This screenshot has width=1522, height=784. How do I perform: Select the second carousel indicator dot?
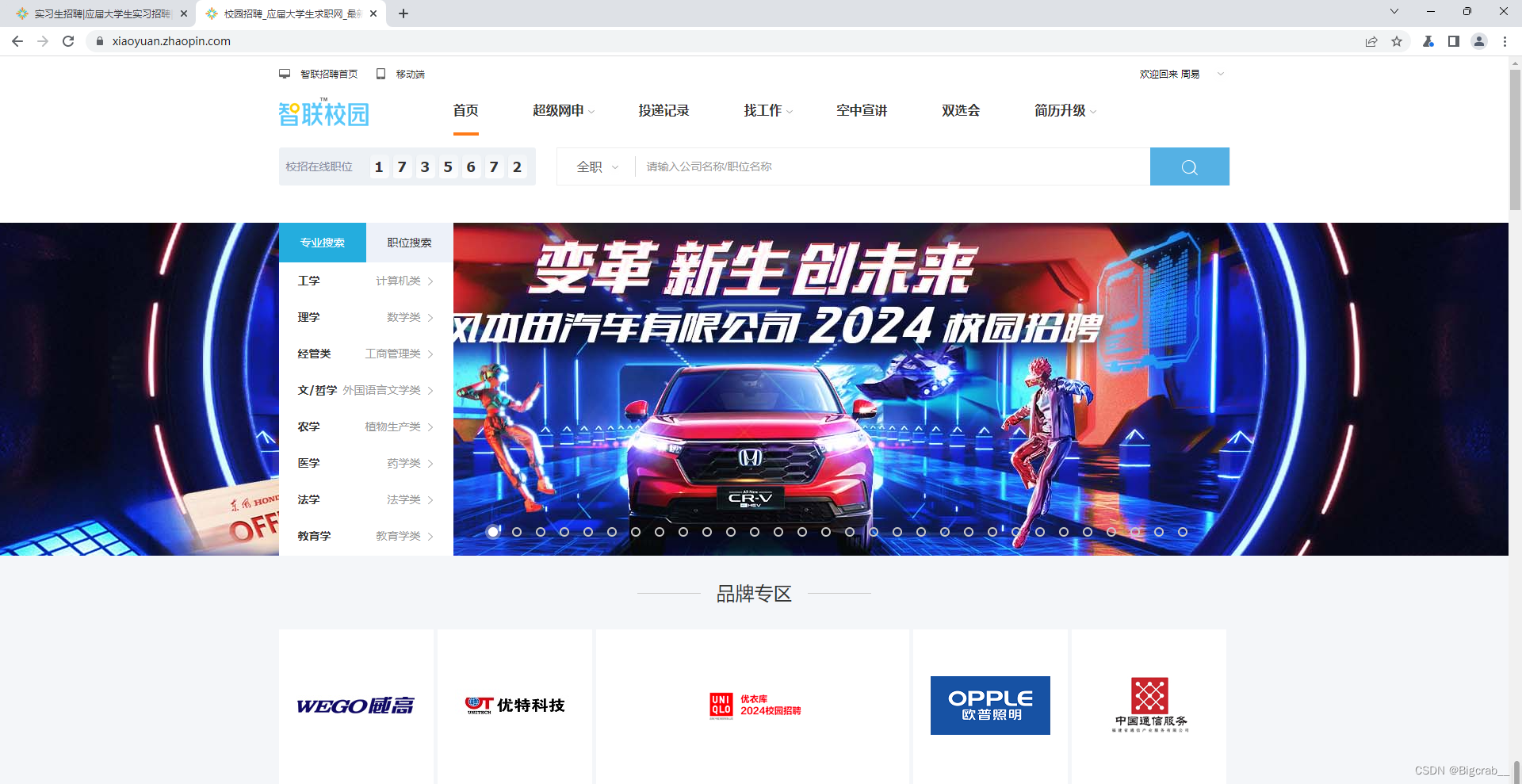click(x=516, y=533)
